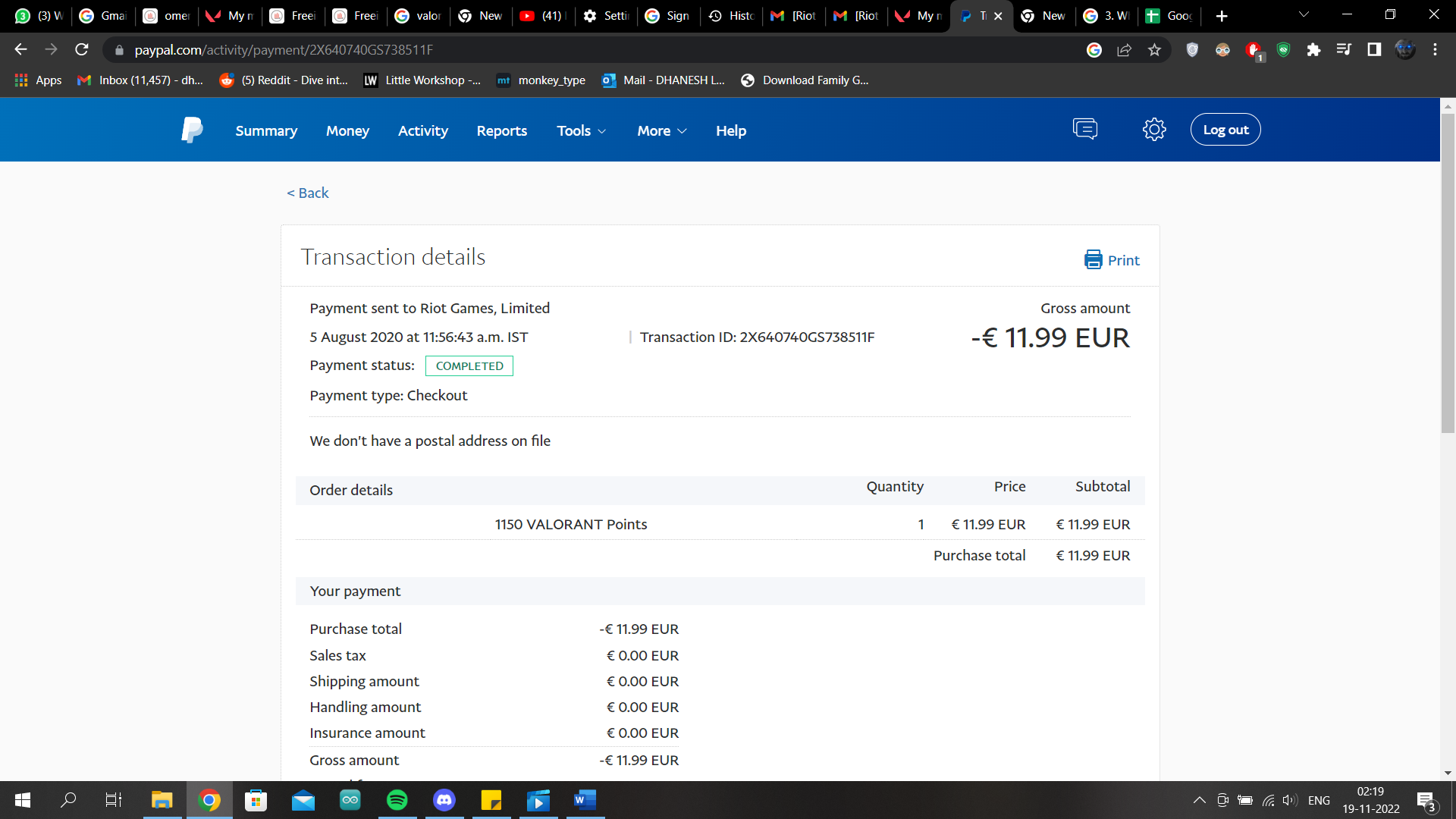Open the Chrome side panel icon
Screen dimensions: 1456x819
(1374, 50)
